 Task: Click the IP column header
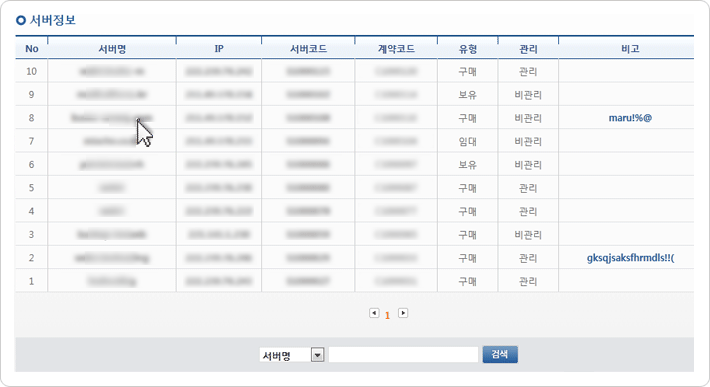219,48
